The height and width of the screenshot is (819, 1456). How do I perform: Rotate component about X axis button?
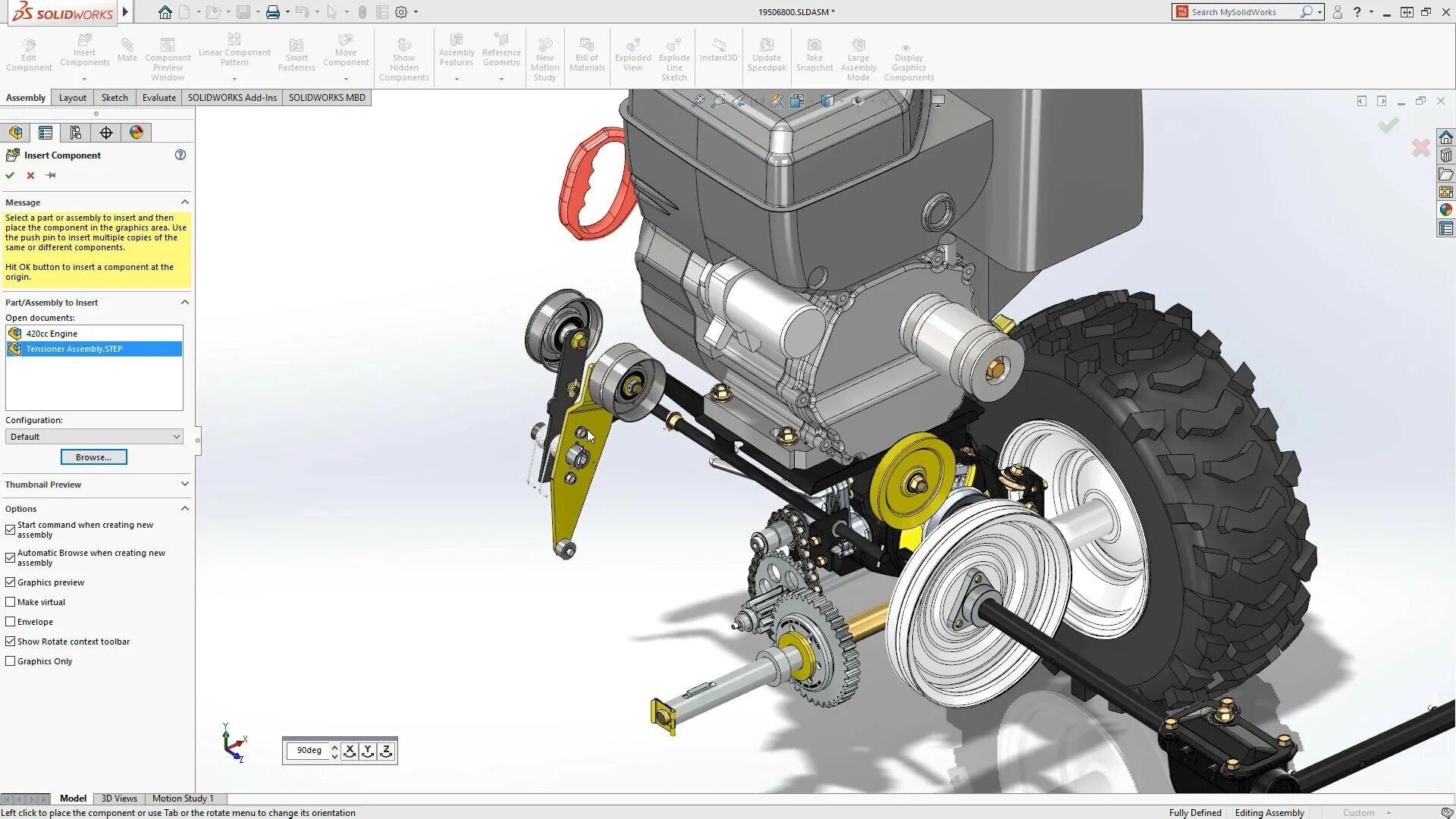[x=350, y=751]
